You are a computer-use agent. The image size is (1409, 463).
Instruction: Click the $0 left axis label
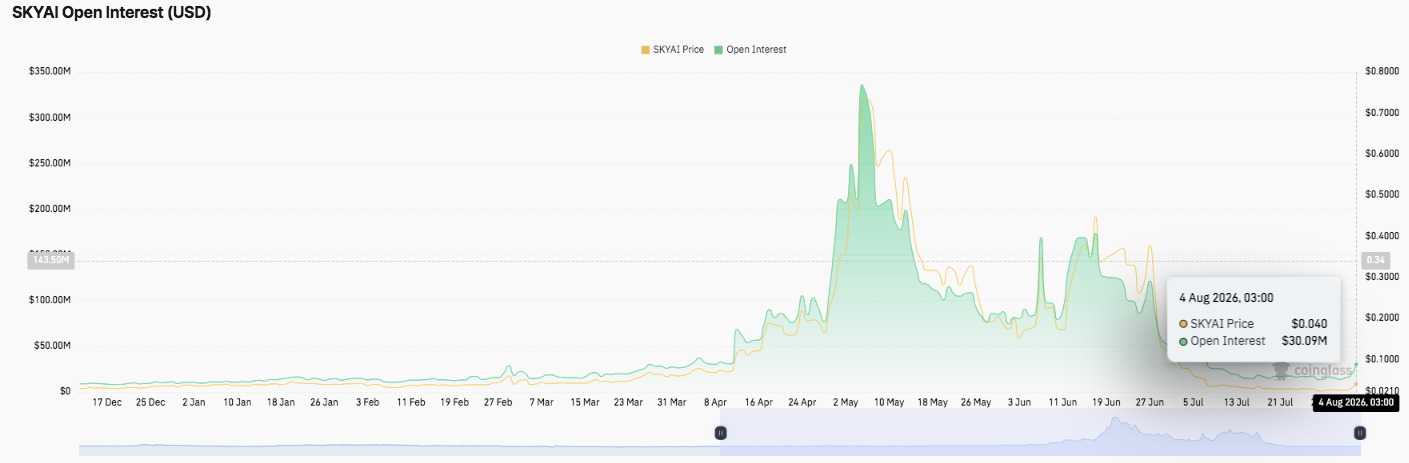point(65,391)
